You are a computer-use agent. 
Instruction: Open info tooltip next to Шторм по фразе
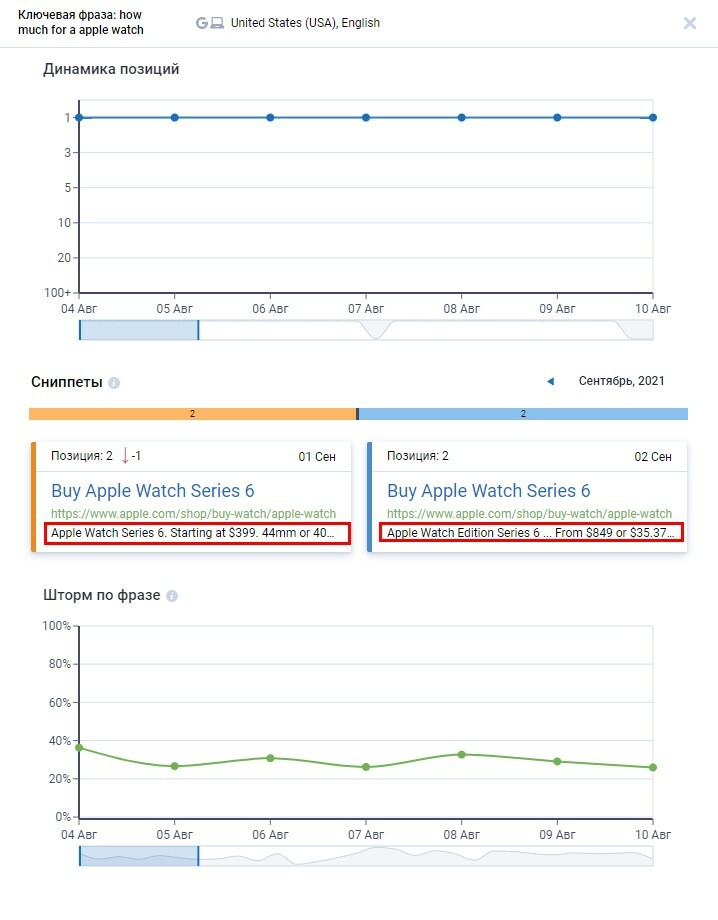point(172,596)
